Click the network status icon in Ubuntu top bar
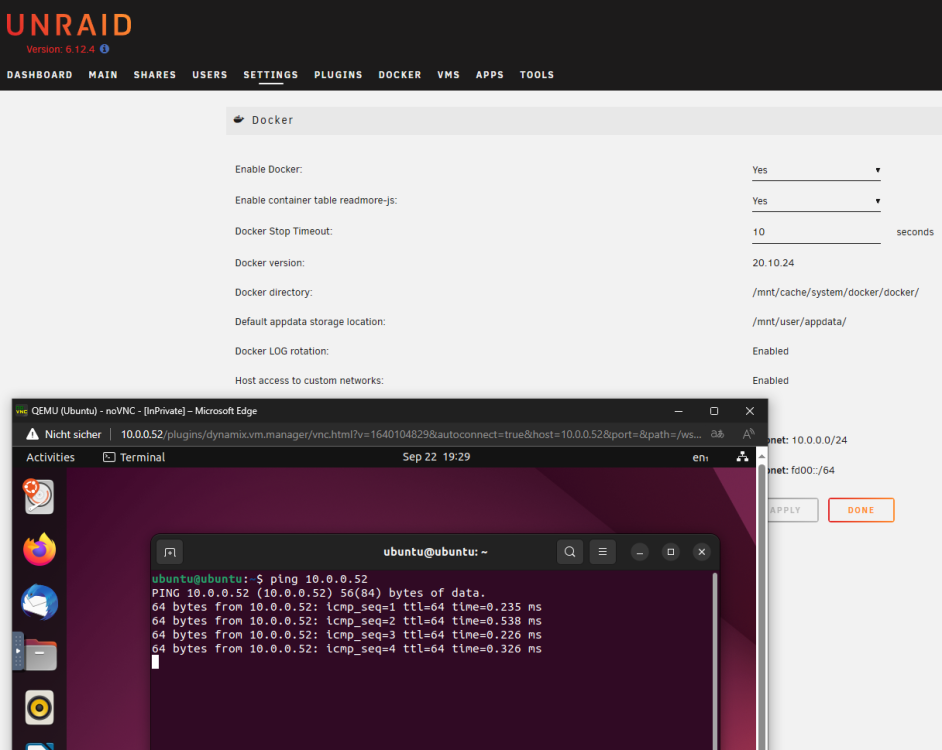942x750 pixels. (x=743, y=457)
